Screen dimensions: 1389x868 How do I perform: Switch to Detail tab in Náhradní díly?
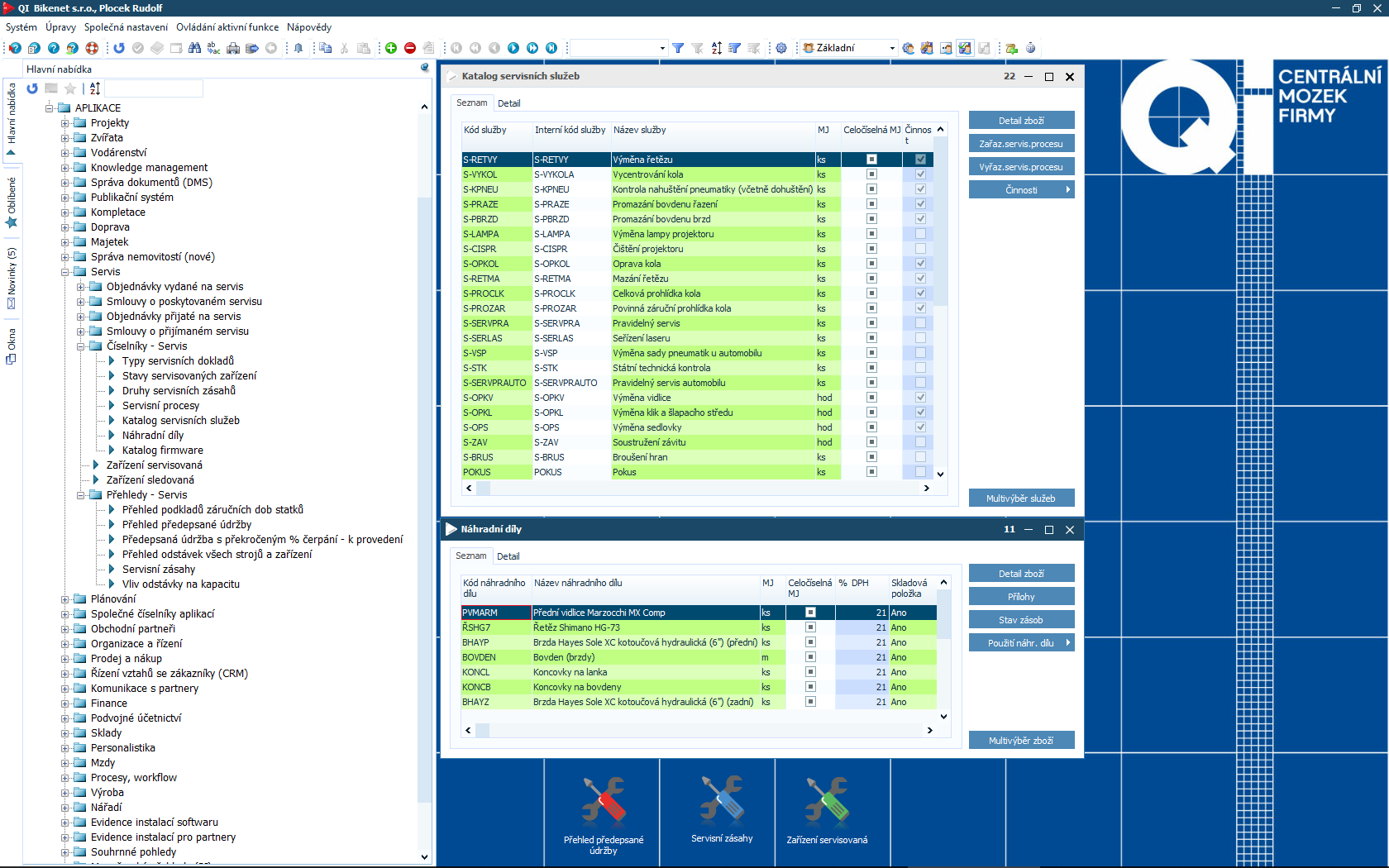tap(508, 556)
